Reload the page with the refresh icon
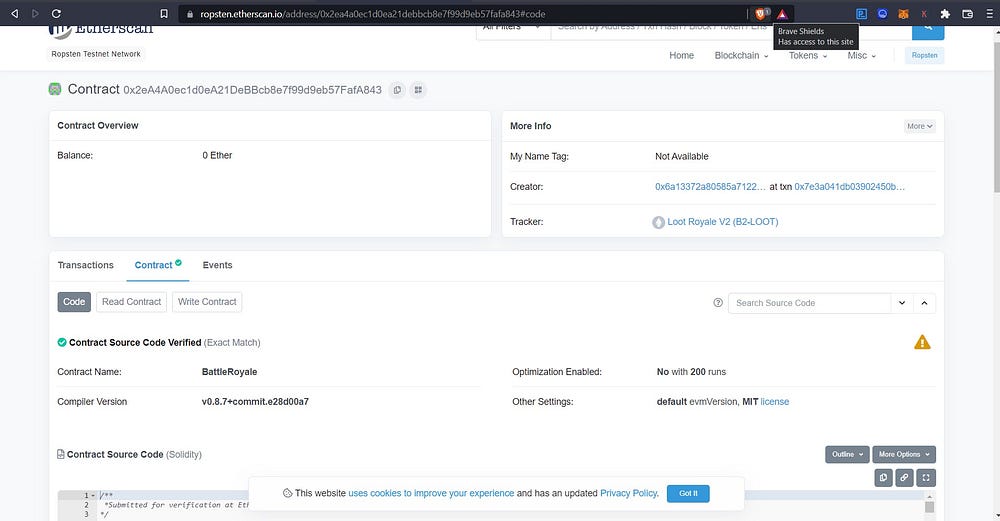This screenshot has height=521, width=1000. [56, 13]
